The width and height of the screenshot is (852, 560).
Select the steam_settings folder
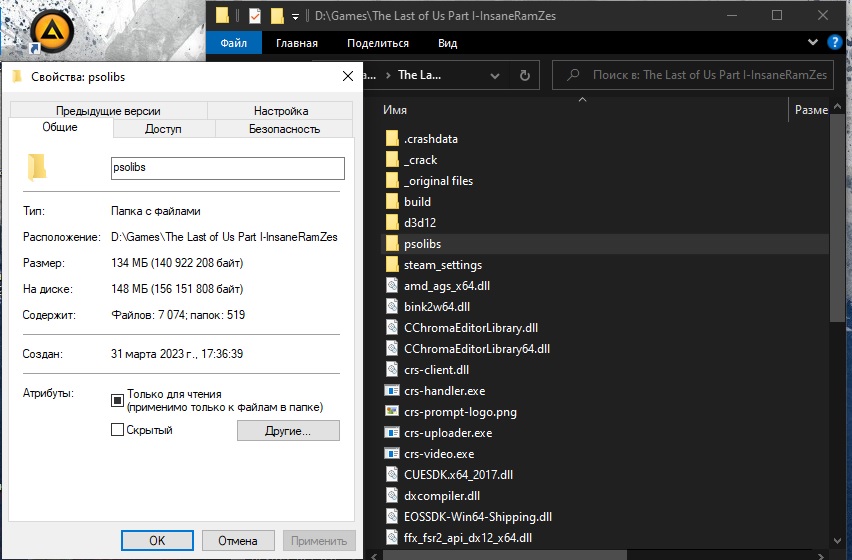click(x=442, y=265)
